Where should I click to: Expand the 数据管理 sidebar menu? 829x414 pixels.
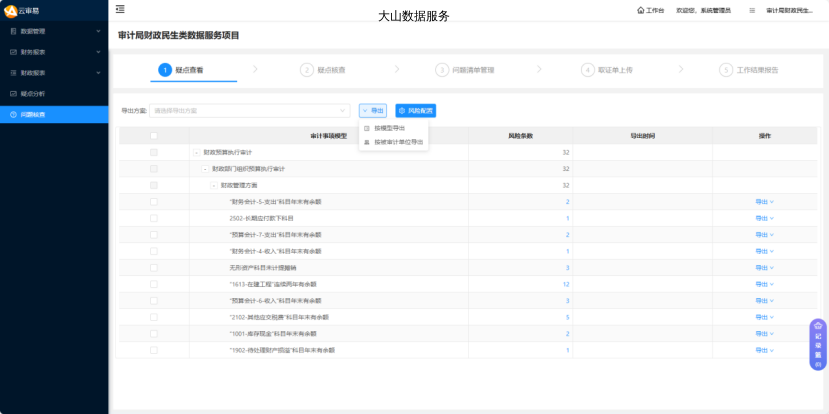54,31
